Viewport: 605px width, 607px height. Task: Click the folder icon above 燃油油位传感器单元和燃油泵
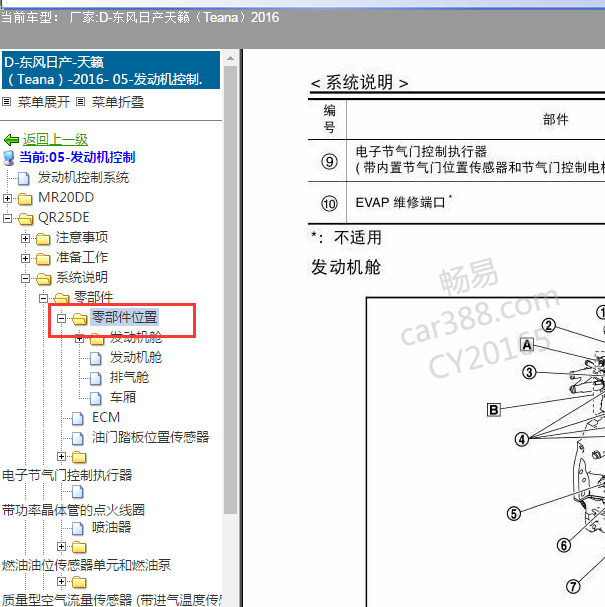[x=79, y=547]
